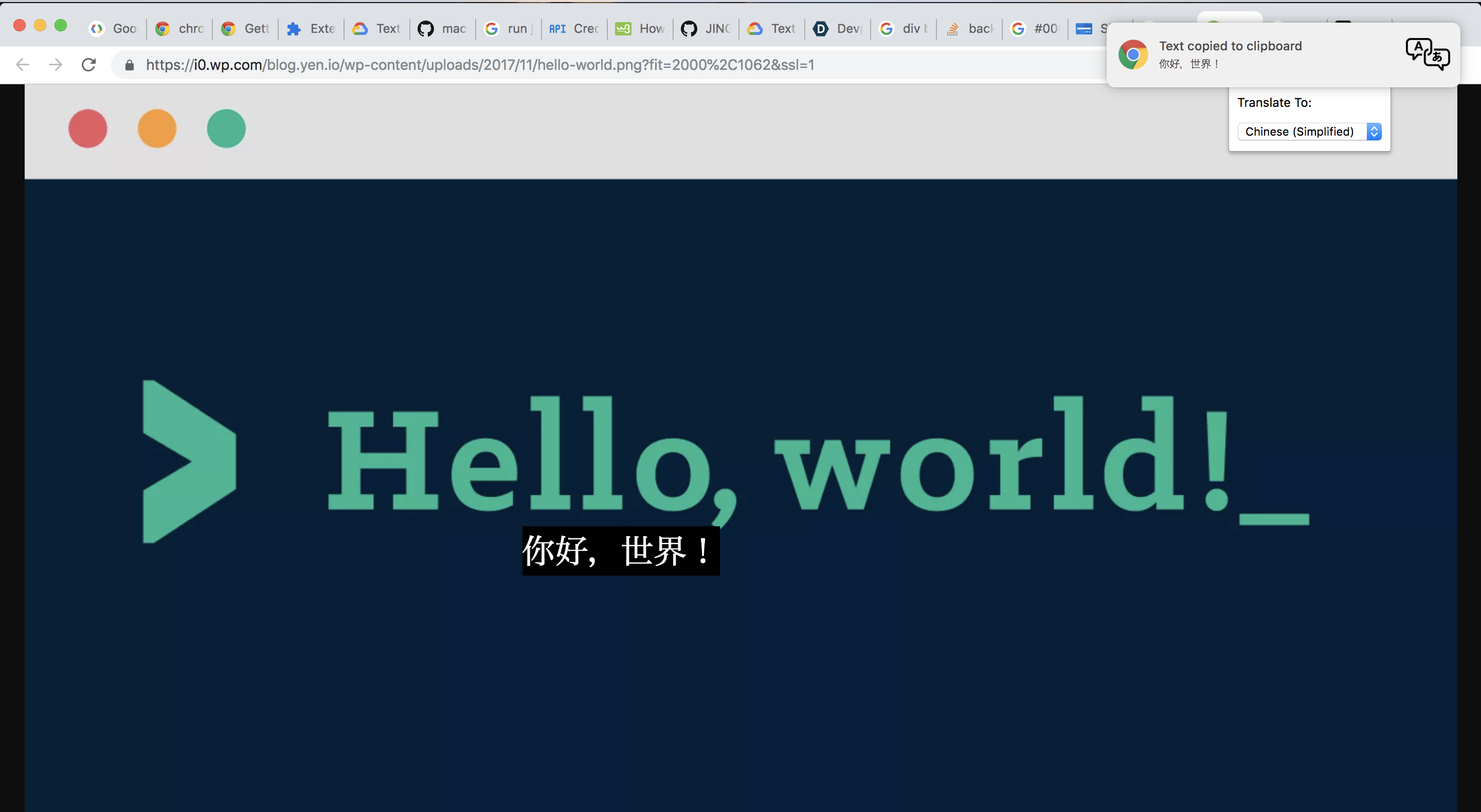Viewport: 1481px width, 812px height.
Task: Switch to the JING GitHub tab
Action: (x=706, y=29)
